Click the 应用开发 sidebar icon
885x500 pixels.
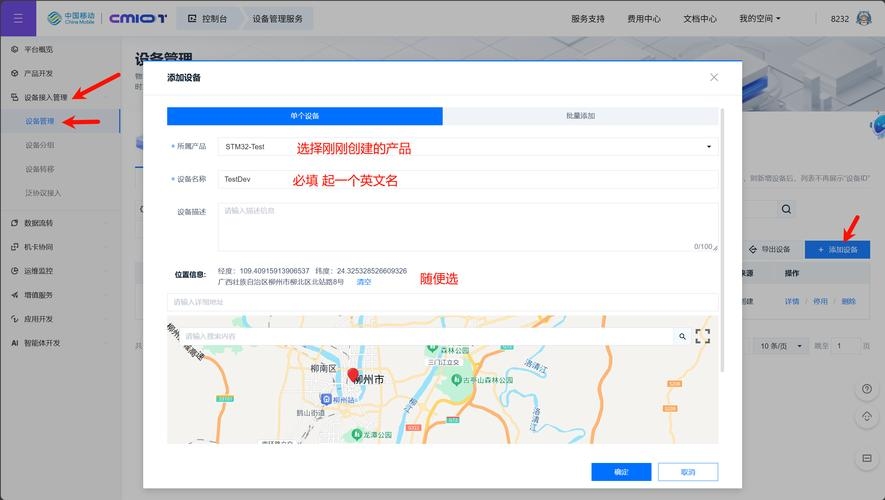(x=15, y=319)
